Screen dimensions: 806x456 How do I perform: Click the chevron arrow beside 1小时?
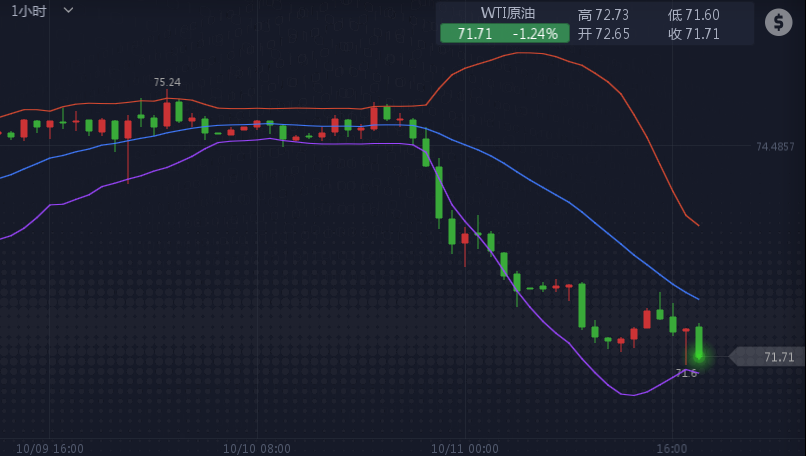(x=68, y=10)
